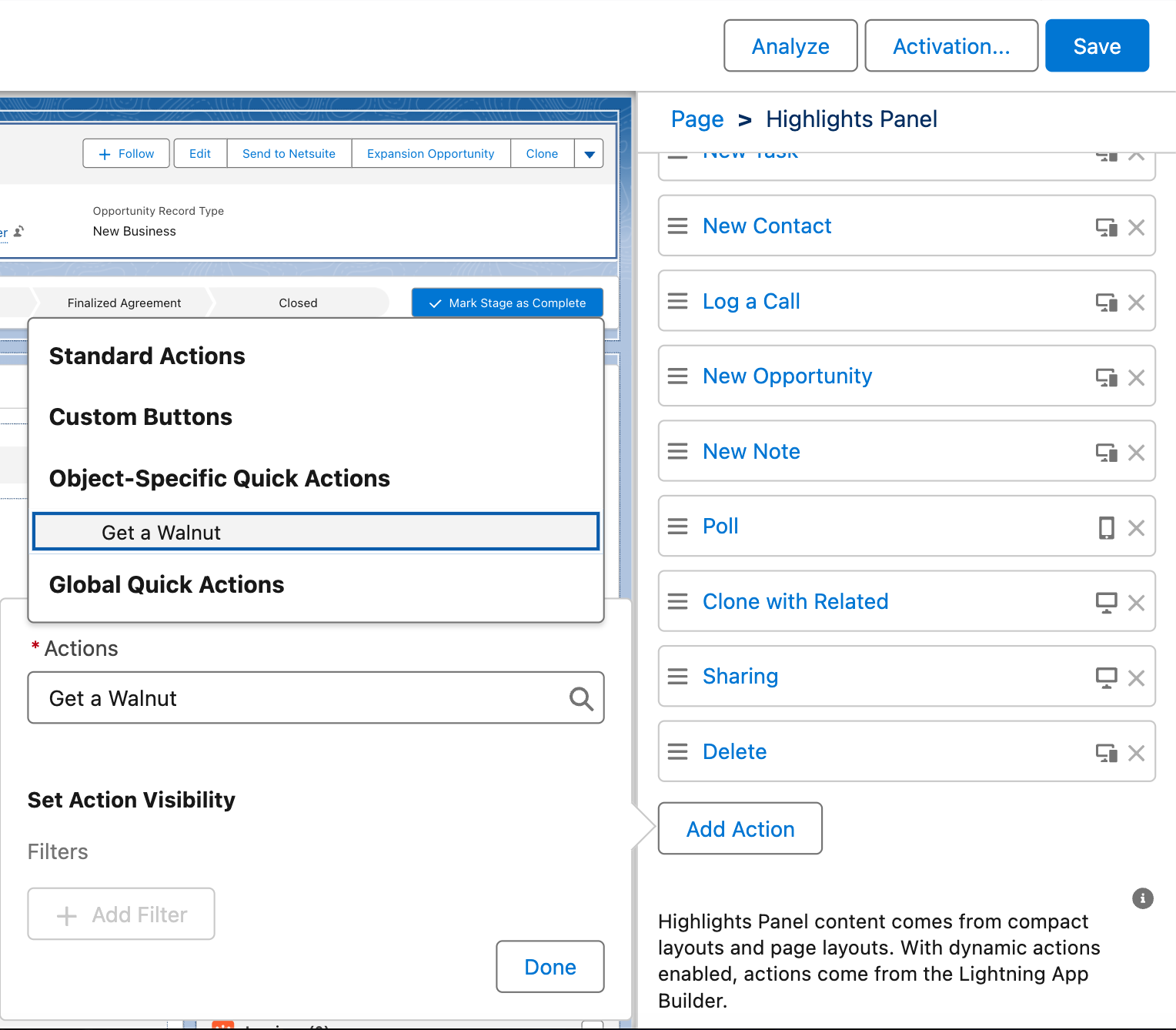Click the Log a Call device icon

1106,303
